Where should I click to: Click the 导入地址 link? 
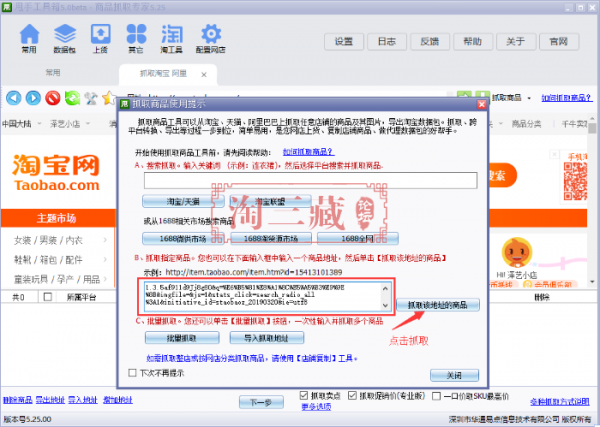tap(83, 400)
